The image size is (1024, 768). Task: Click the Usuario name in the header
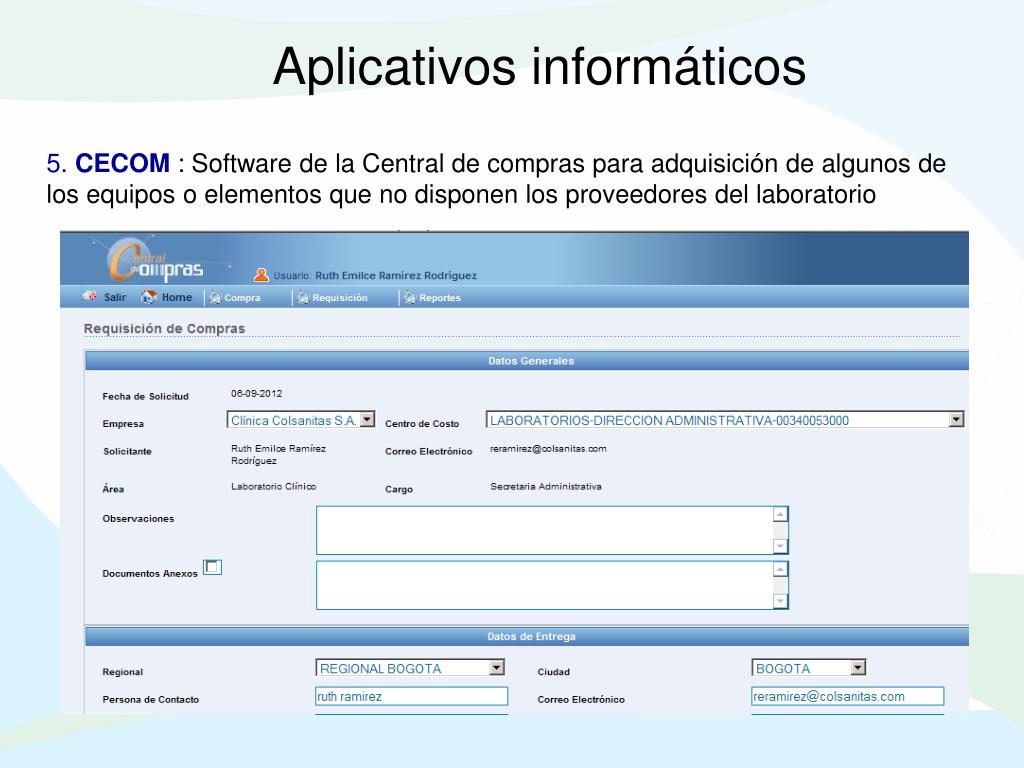[x=396, y=276]
